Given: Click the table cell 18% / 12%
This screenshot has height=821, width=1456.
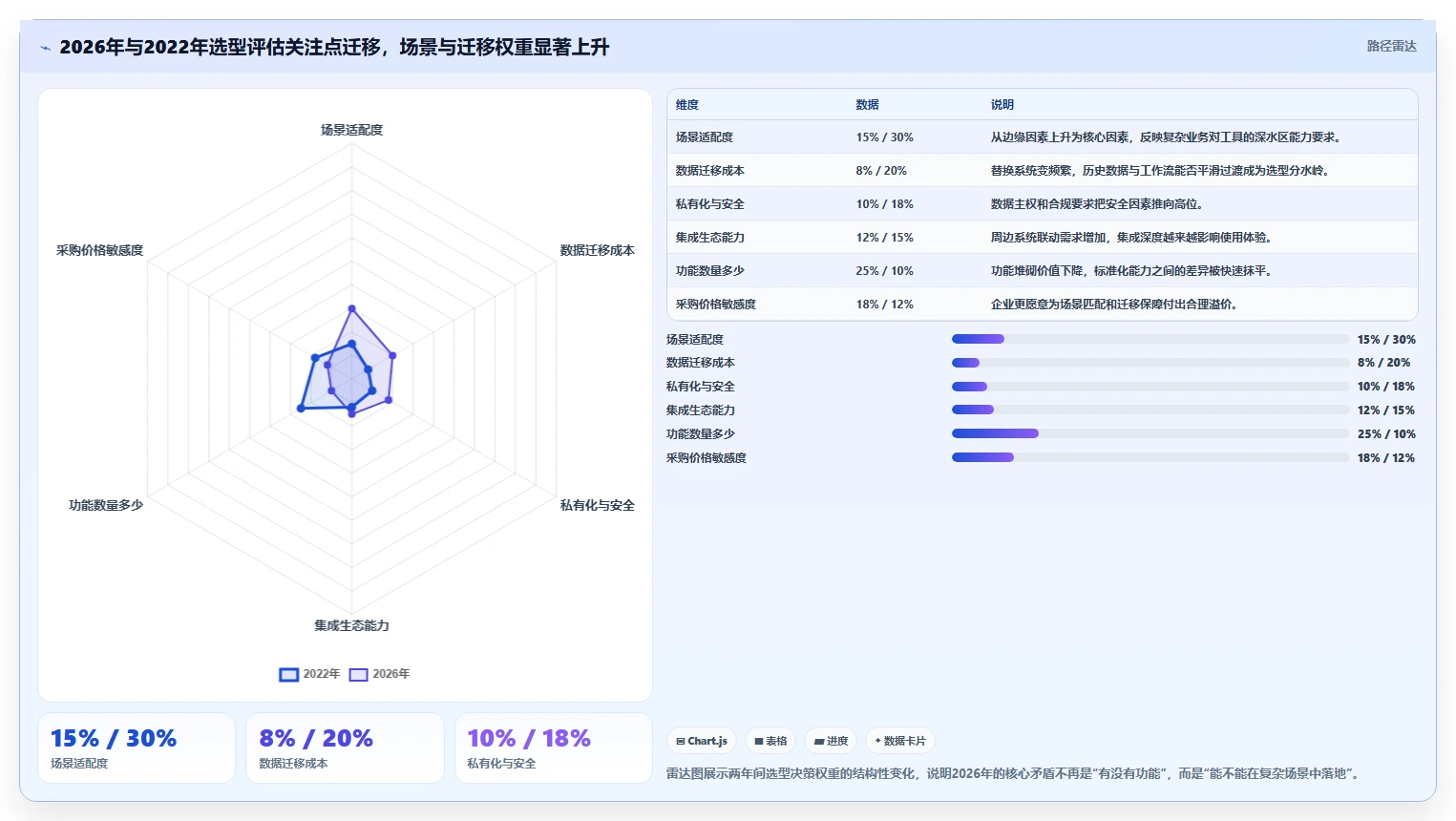Looking at the screenshot, I should point(884,305).
